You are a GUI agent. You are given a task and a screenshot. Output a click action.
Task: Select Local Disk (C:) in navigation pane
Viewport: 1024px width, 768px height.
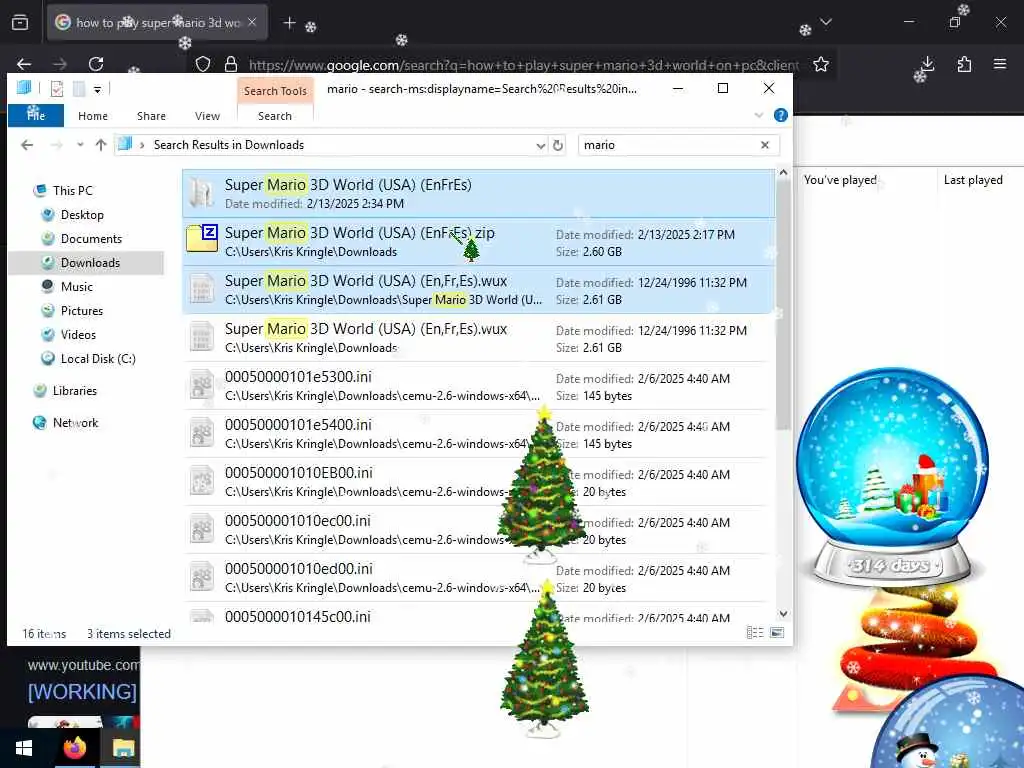point(98,359)
